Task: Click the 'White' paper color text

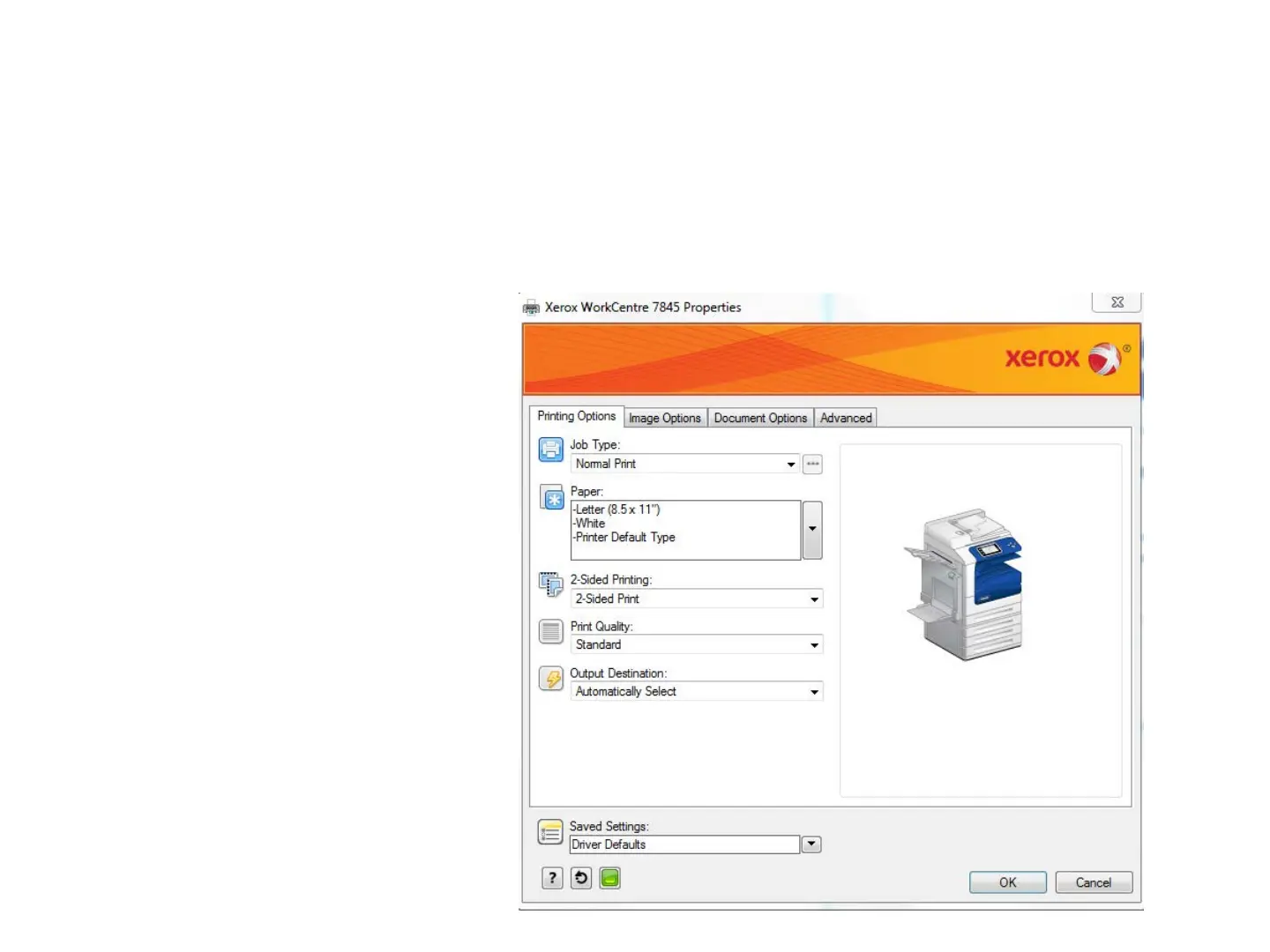Action: 589,524
